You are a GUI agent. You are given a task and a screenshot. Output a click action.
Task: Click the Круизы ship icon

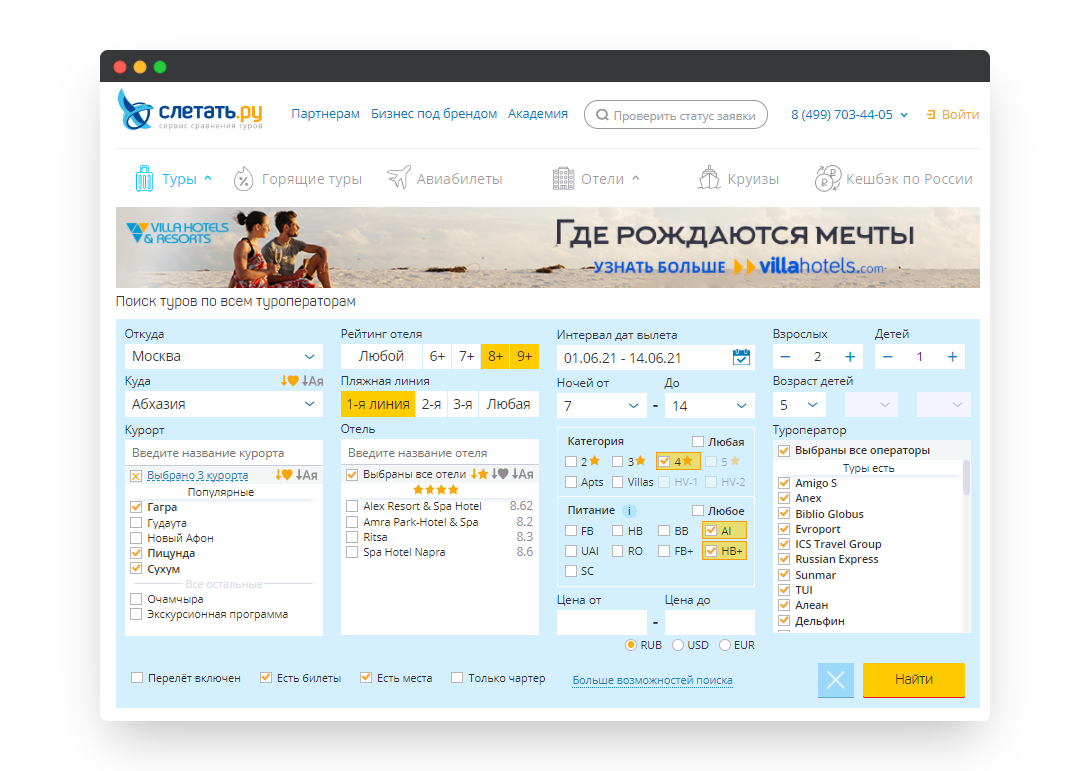point(709,179)
